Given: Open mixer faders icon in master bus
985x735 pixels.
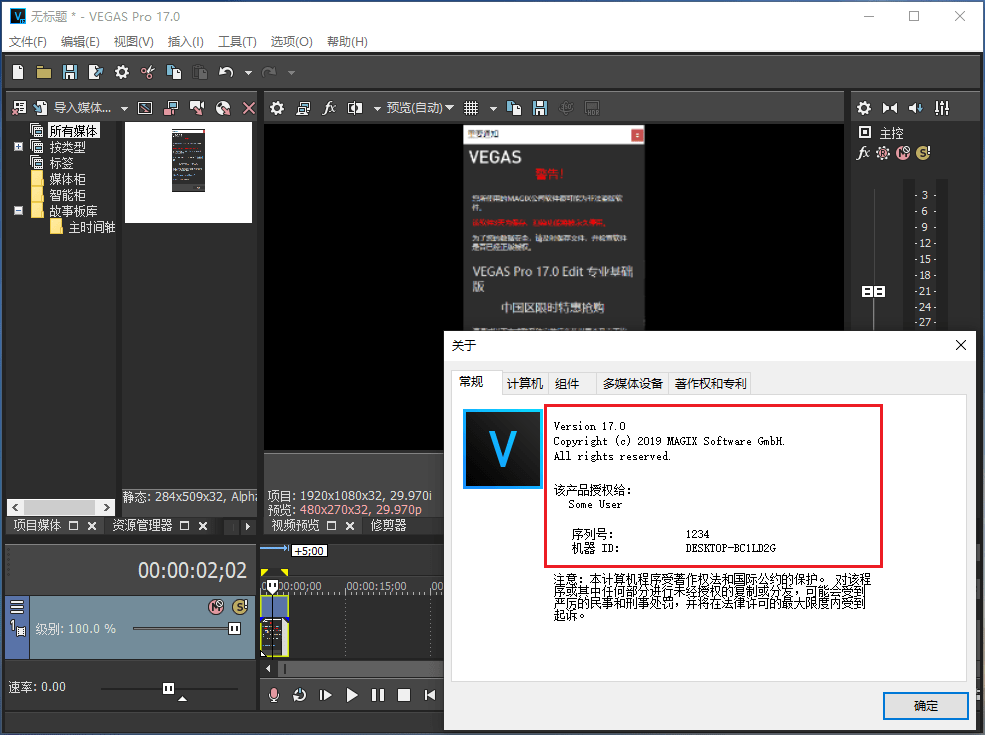Looking at the screenshot, I should (x=942, y=108).
